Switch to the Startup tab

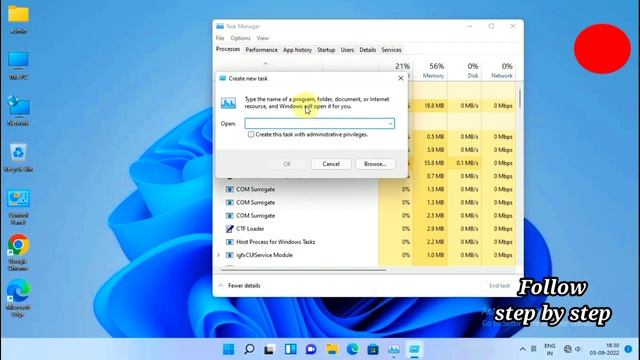(326, 50)
